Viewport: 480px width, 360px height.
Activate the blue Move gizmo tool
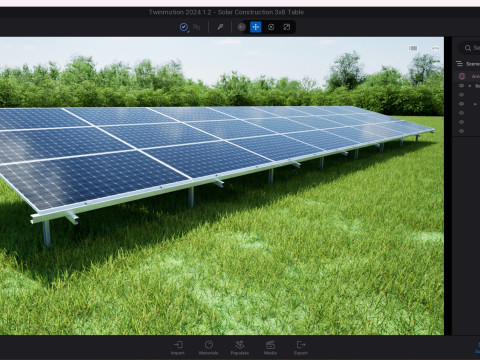pos(256,27)
